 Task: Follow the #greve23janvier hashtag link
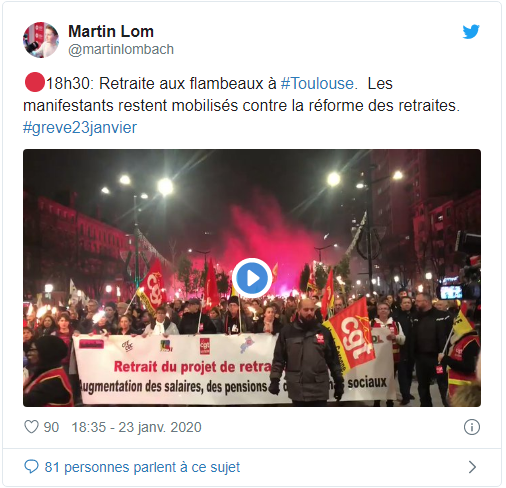[80, 128]
